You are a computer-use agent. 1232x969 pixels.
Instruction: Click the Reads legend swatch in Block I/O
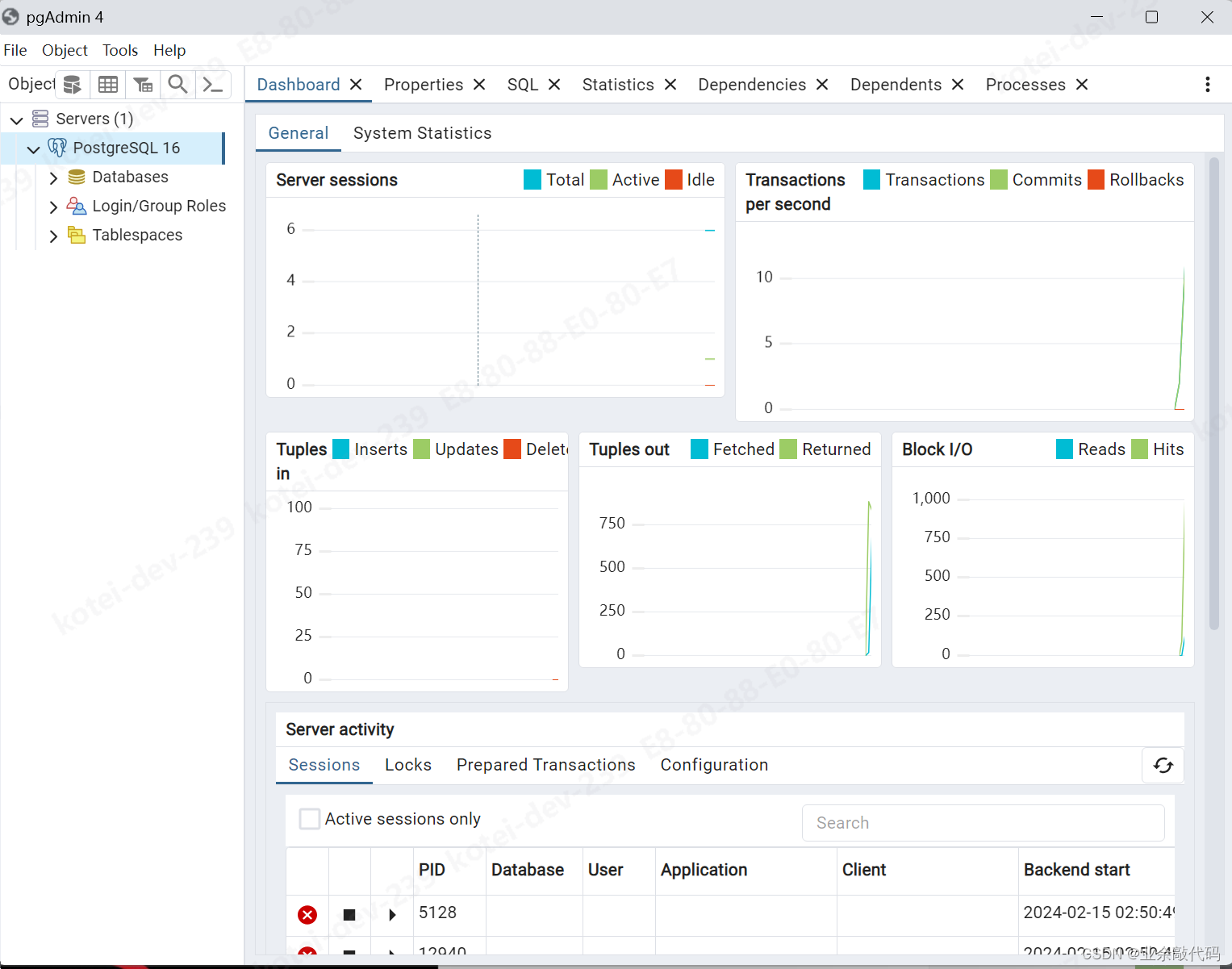(1065, 449)
